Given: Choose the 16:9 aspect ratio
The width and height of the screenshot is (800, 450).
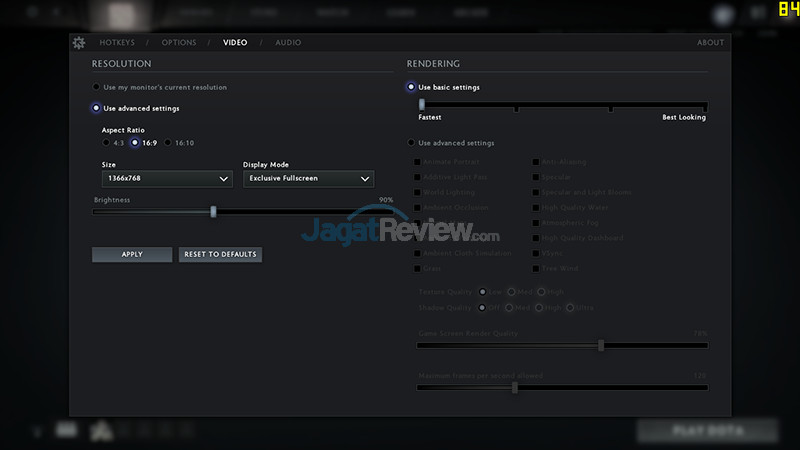Looking at the screenshot, I should click(x=135, y=143).
